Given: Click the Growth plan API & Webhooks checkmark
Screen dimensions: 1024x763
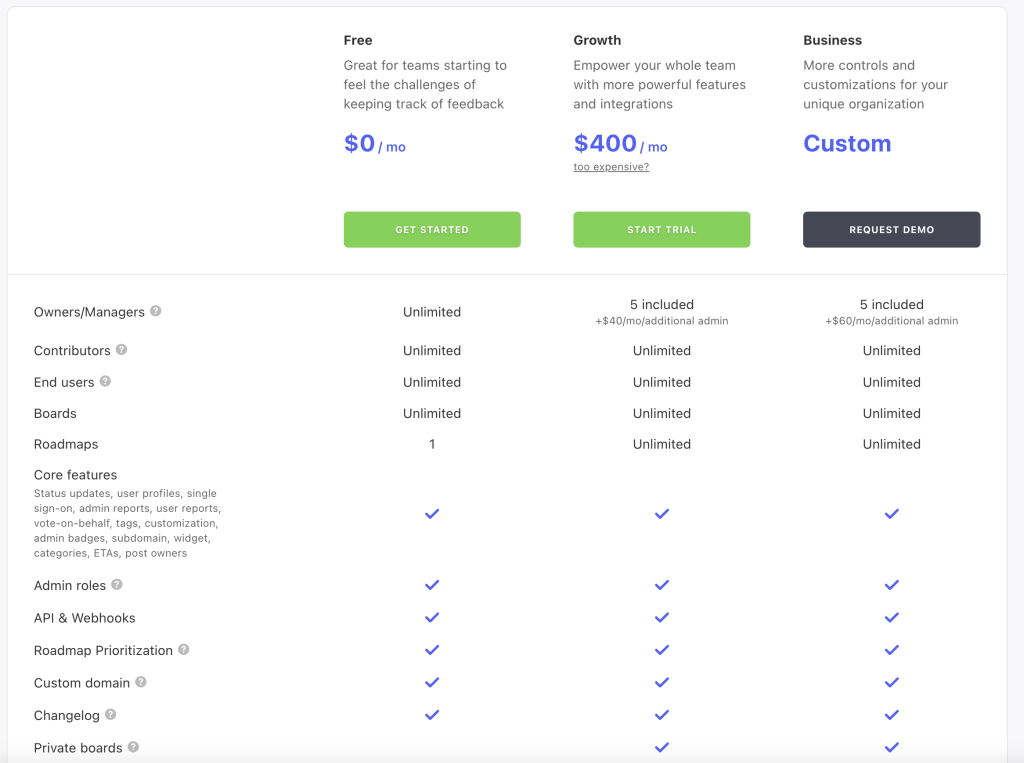Looking at the screenshot, I should pyautogui.click(x=662, y=617).
